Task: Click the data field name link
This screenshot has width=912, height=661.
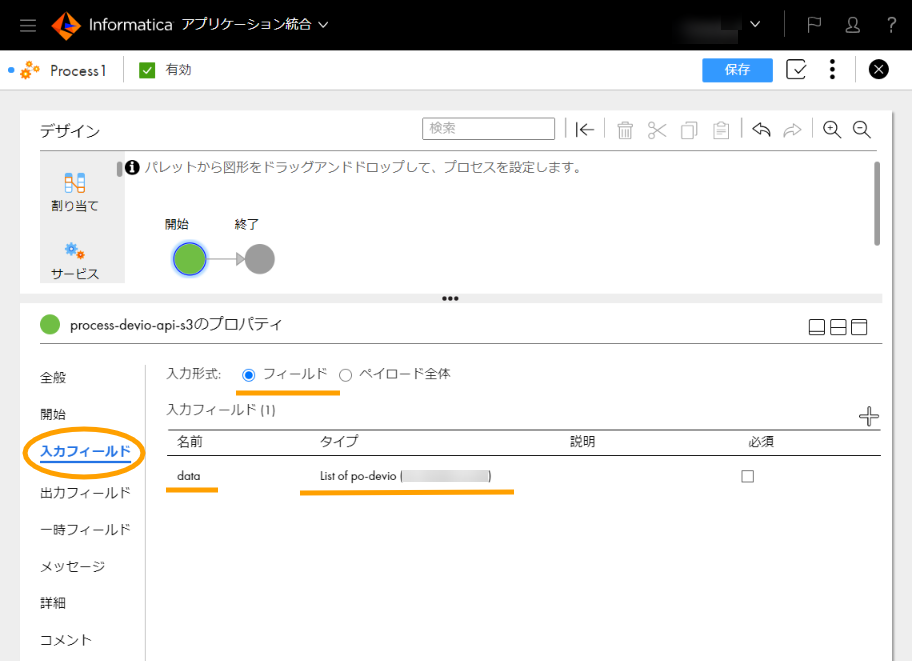Action: pos(190,476)
